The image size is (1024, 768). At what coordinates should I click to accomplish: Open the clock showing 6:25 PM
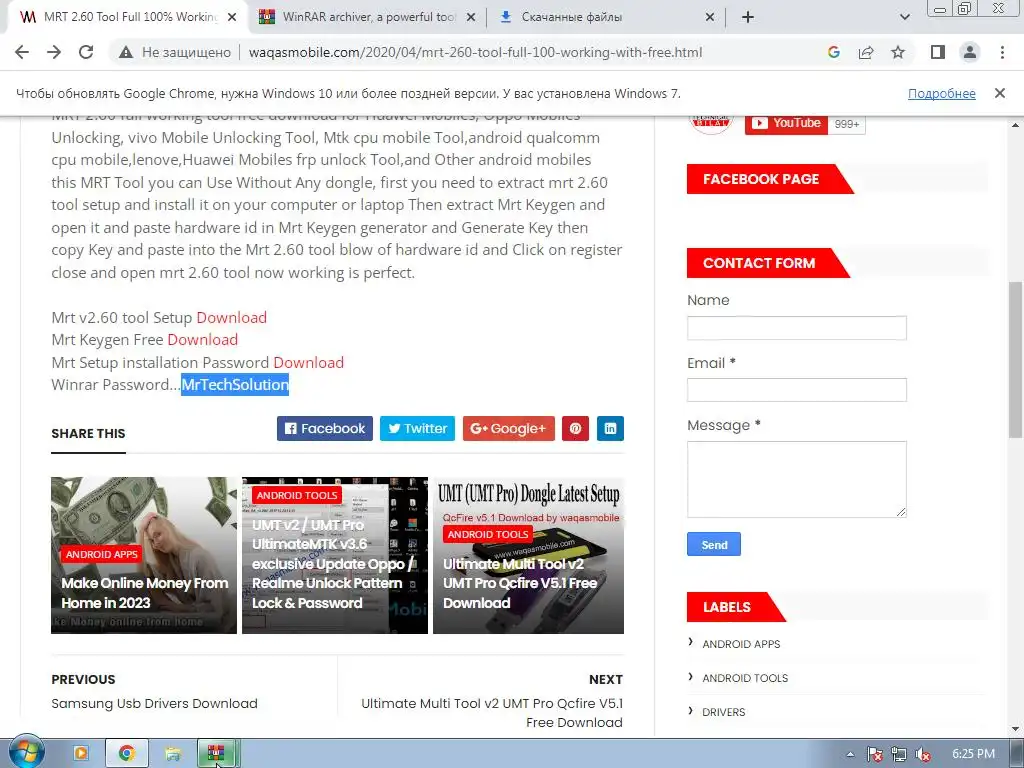coord(973,754)
